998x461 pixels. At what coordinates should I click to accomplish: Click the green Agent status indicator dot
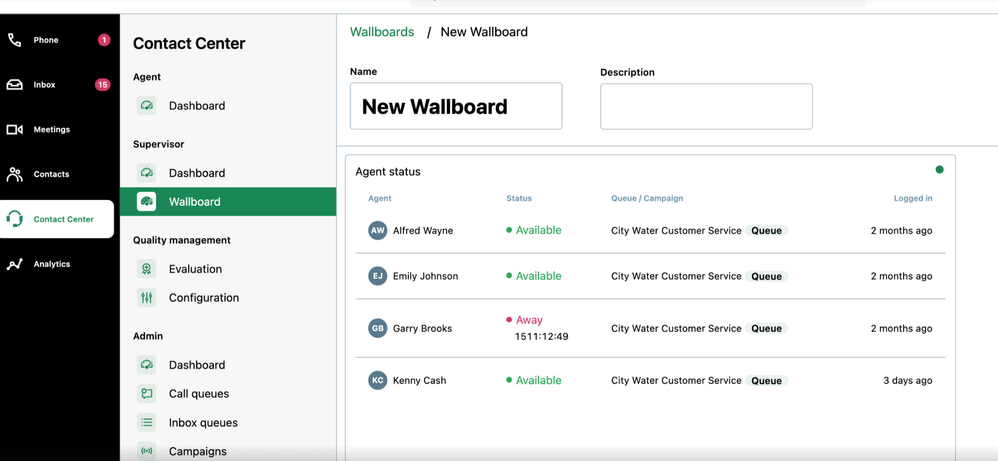click(939, 169)
